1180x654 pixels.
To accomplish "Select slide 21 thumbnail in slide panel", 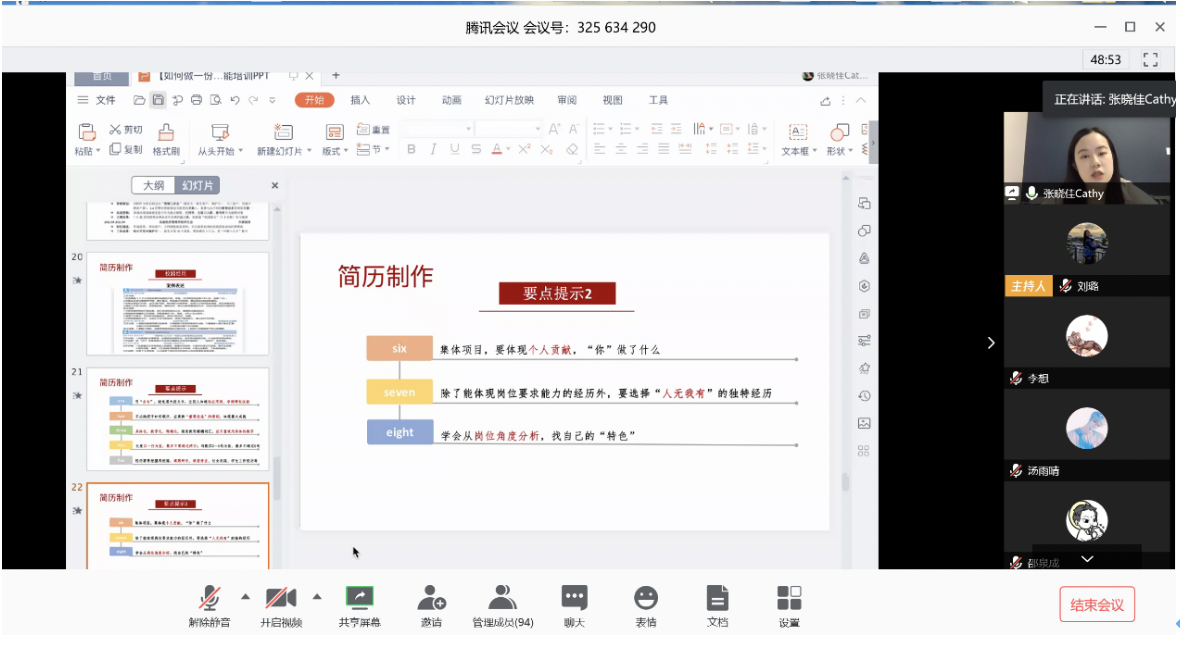I will (178, 418).
